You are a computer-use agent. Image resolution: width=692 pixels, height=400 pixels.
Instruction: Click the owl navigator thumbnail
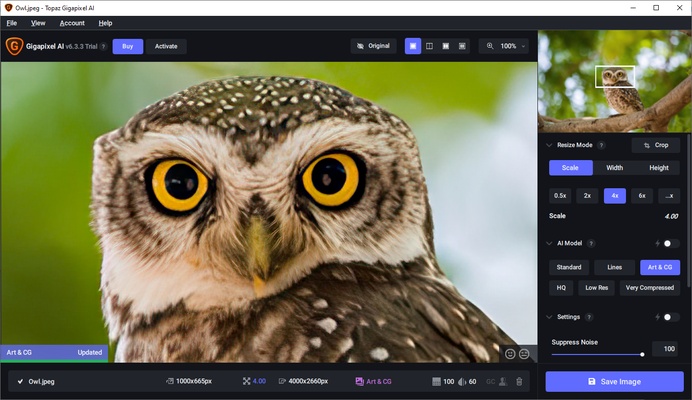(x=614, y=81)
